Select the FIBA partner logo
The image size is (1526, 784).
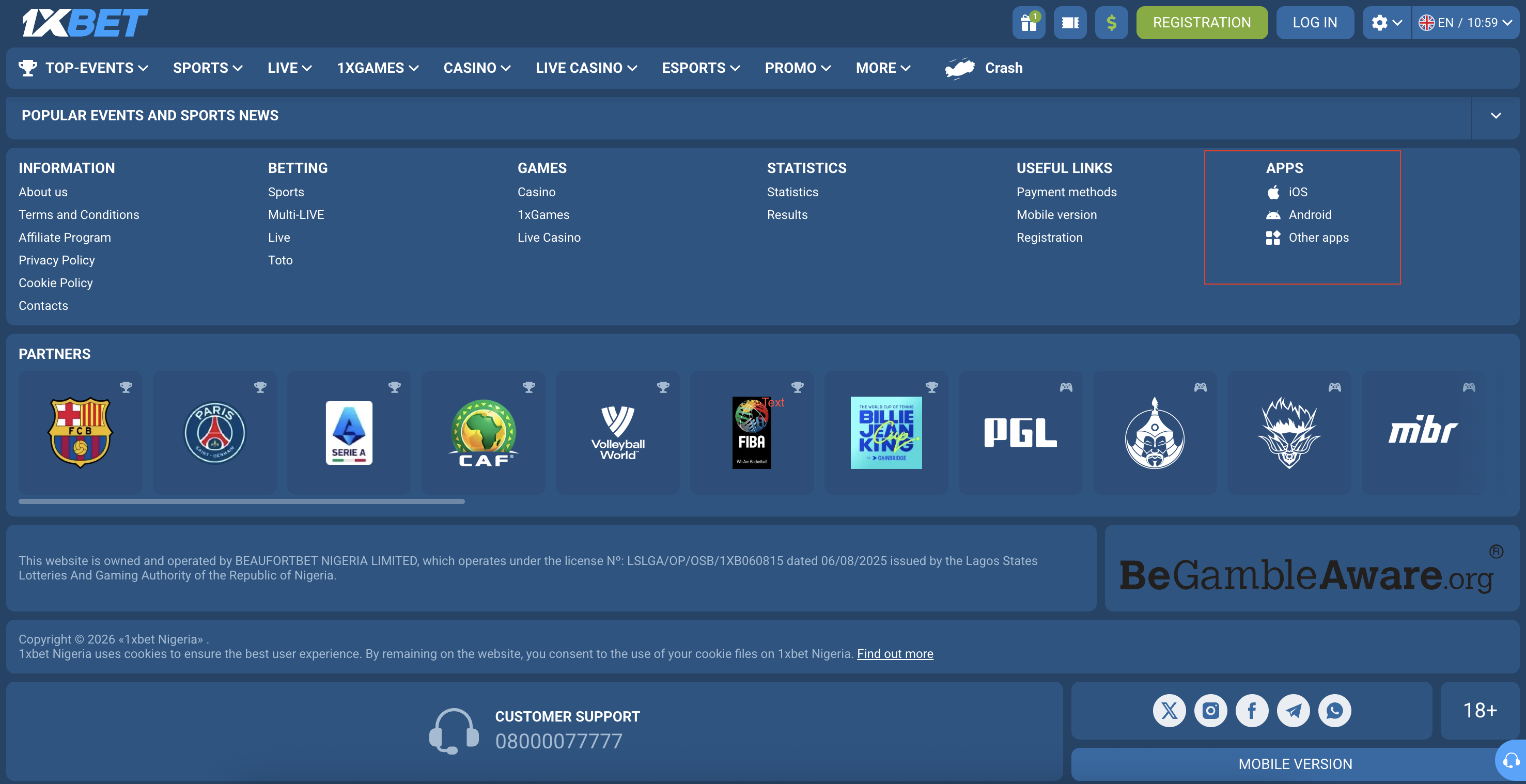click(752, 433)
